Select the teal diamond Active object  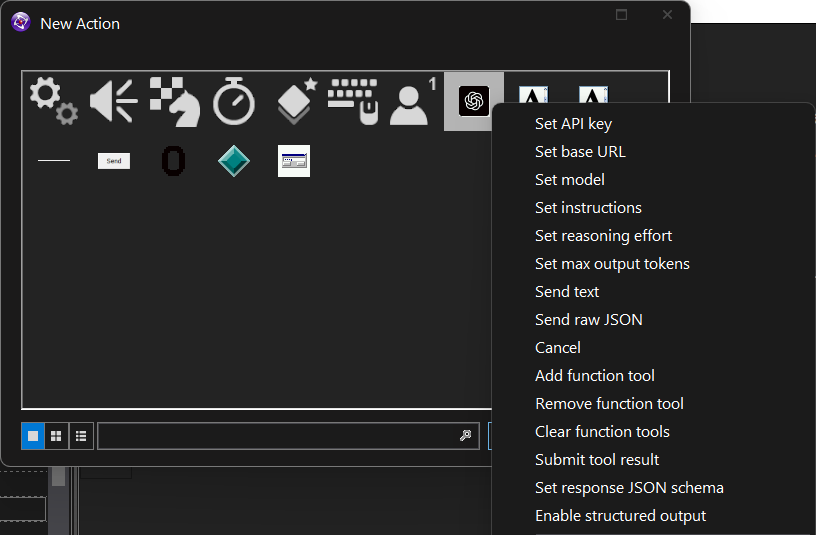234,161
